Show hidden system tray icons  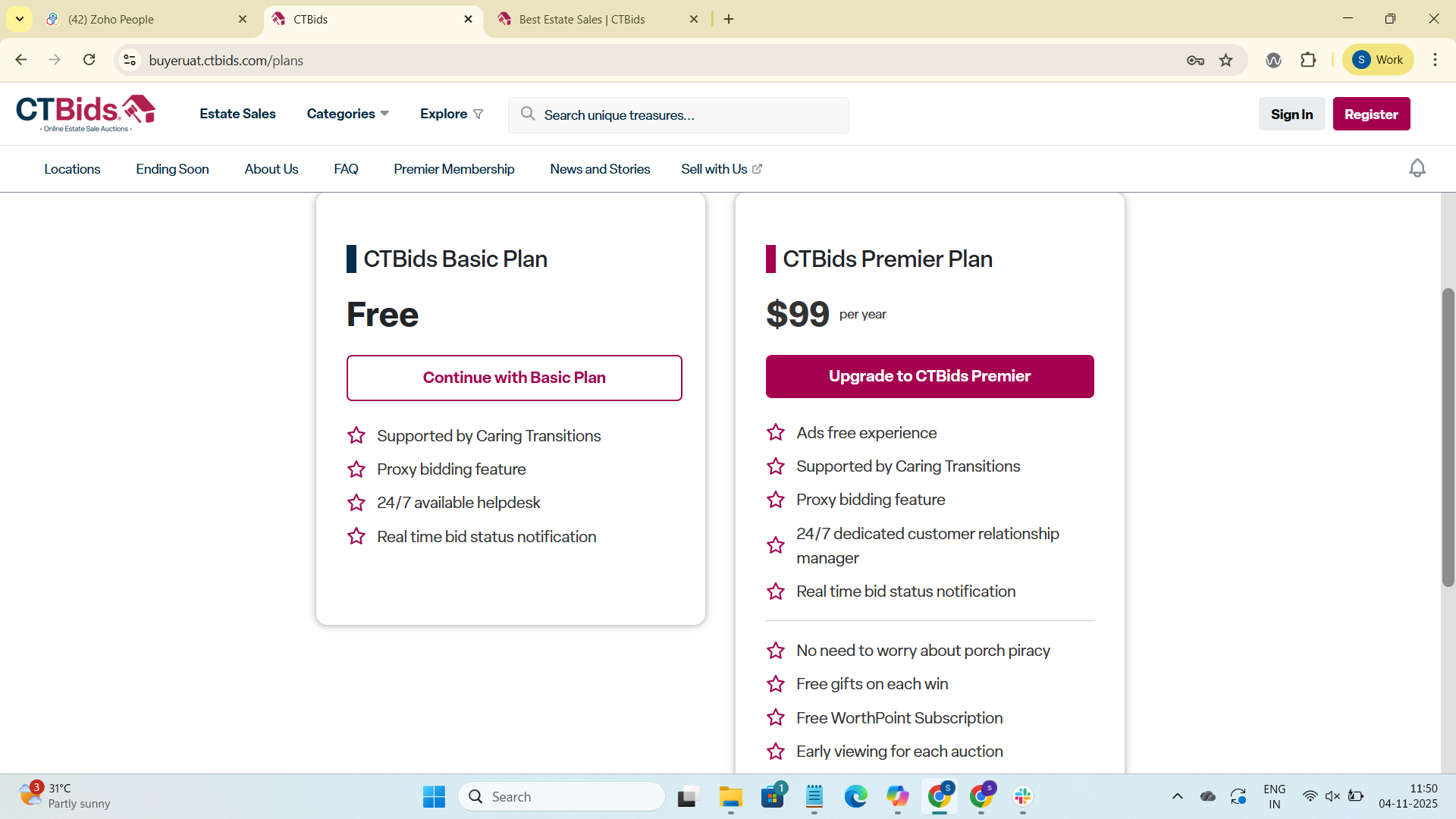click(1177, 796)
